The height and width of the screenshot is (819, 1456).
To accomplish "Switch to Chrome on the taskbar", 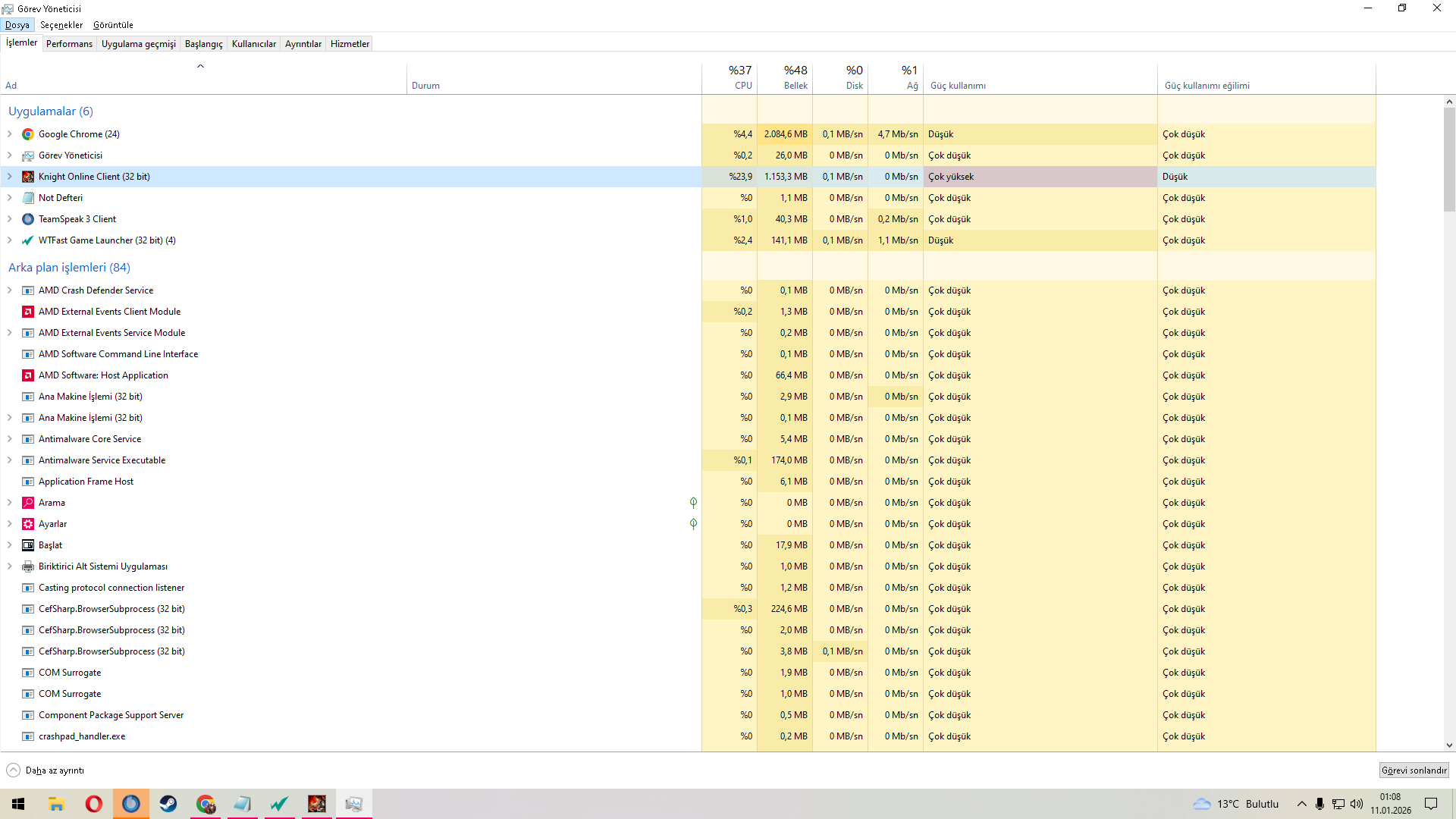I will [x=205, y=804].
